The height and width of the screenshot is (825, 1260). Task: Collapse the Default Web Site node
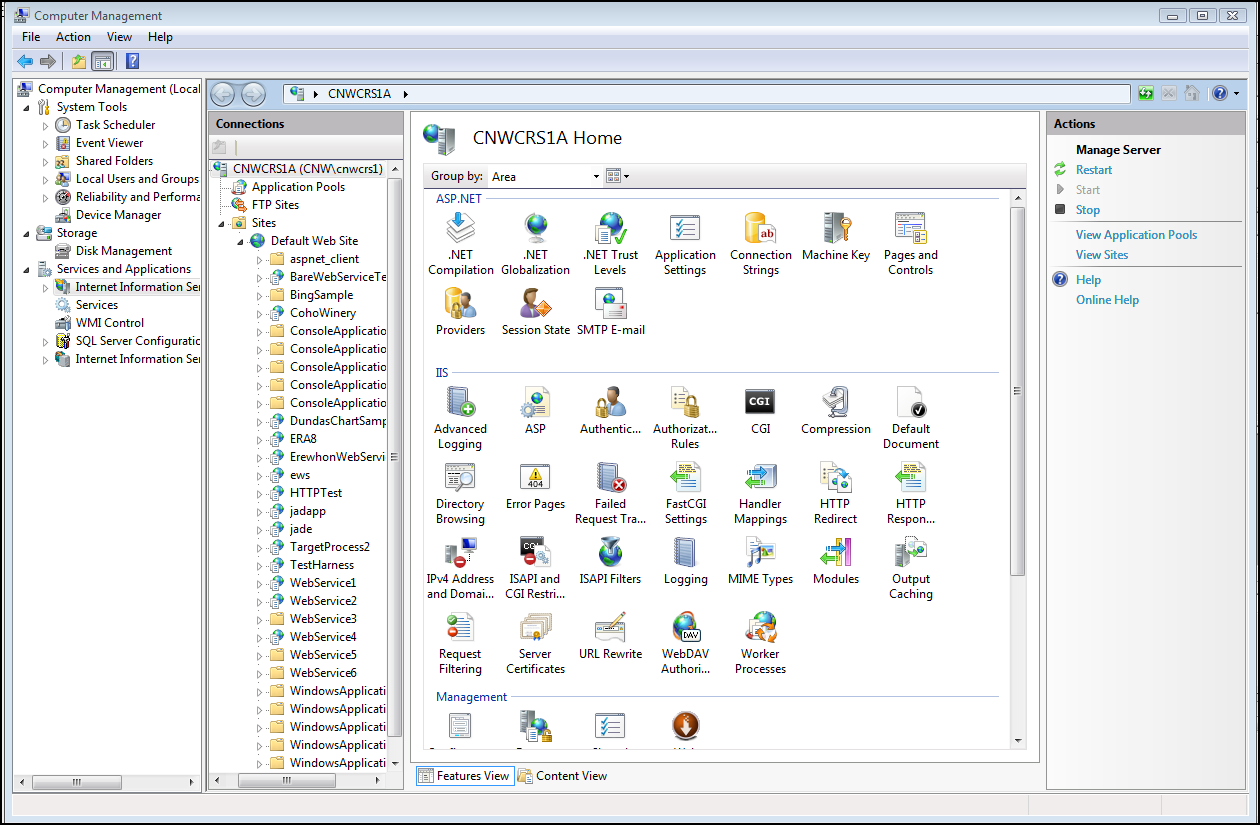coord(241,242)
